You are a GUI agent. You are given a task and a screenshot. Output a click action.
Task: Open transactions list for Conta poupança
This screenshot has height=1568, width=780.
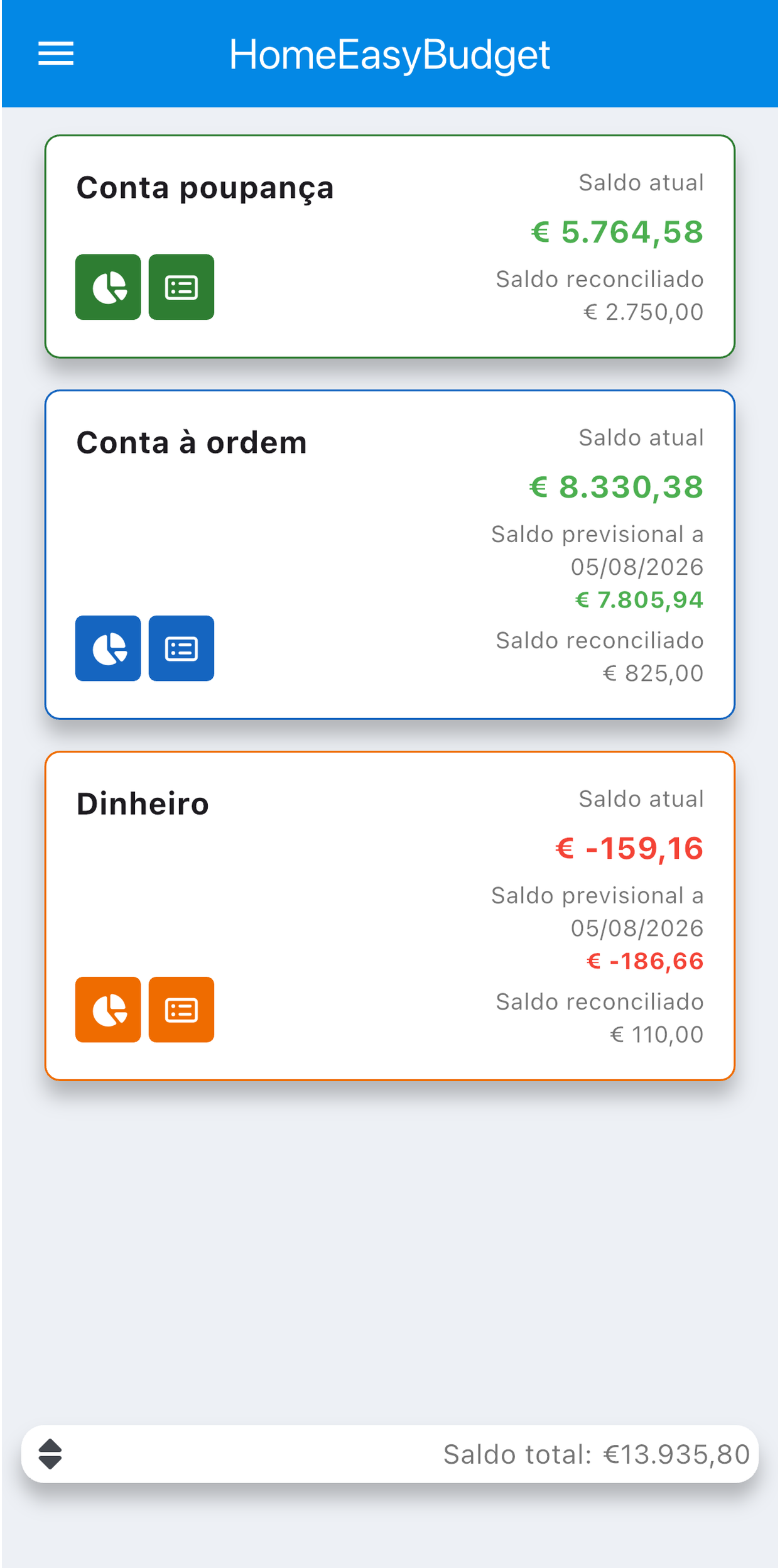coord(181,287)
